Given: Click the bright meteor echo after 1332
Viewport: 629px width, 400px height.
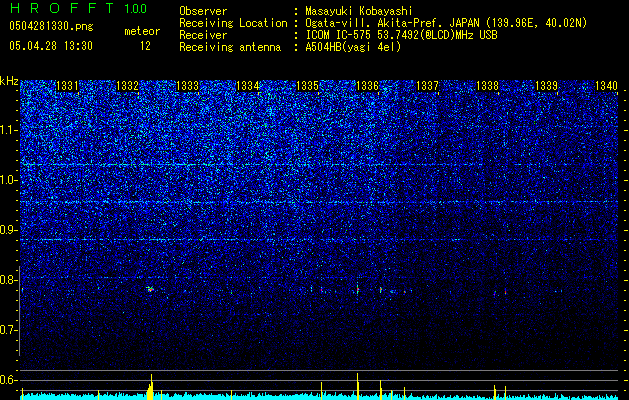Looking at the screenshot, I should pos(150,288).
